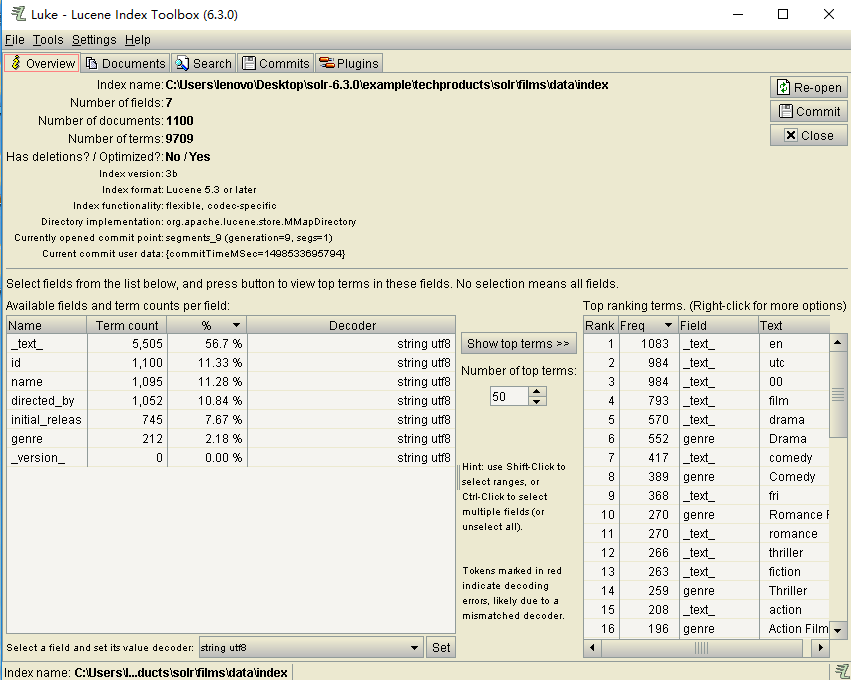
Task: Select the _text_ field row
Action: click(x=231, y=344)
